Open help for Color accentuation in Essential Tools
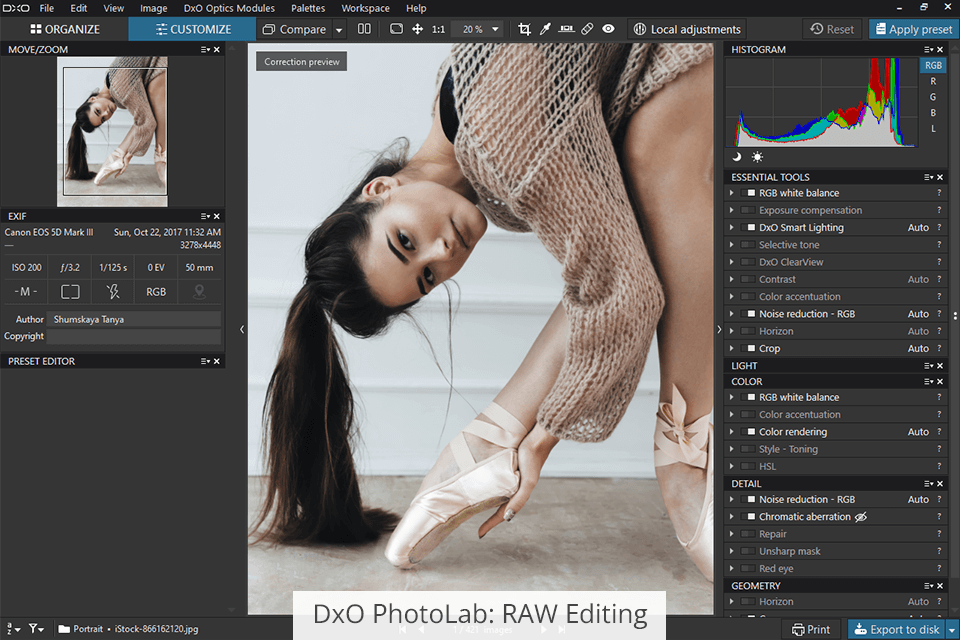960x640 pixels. pos(939,296)
